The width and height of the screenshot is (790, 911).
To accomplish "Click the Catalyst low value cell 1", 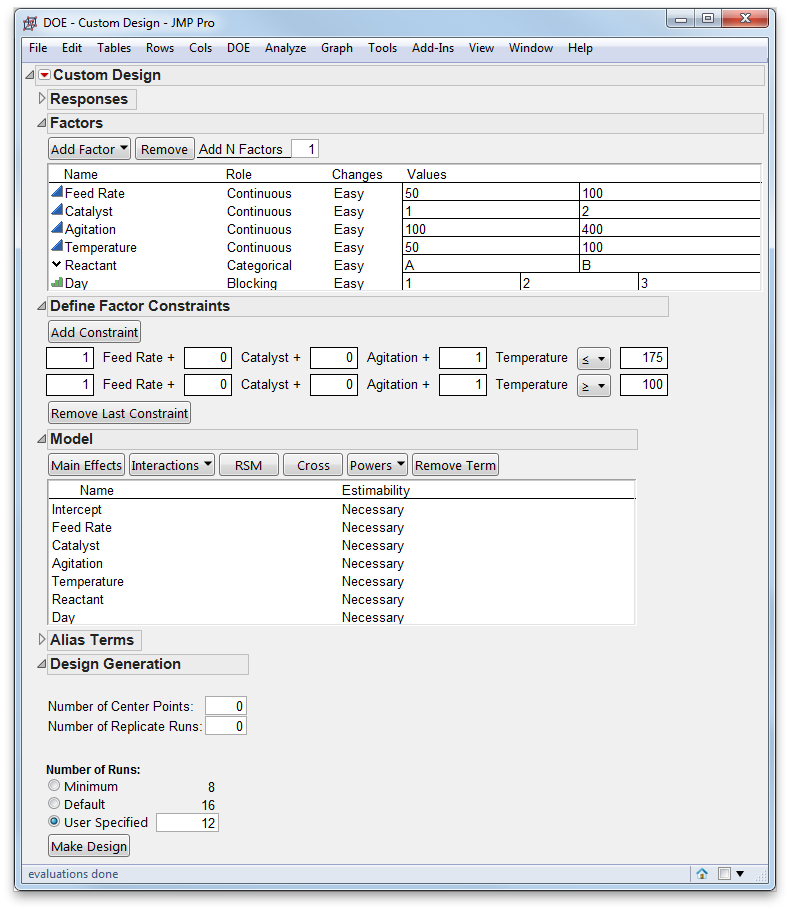I will [491, 210].
